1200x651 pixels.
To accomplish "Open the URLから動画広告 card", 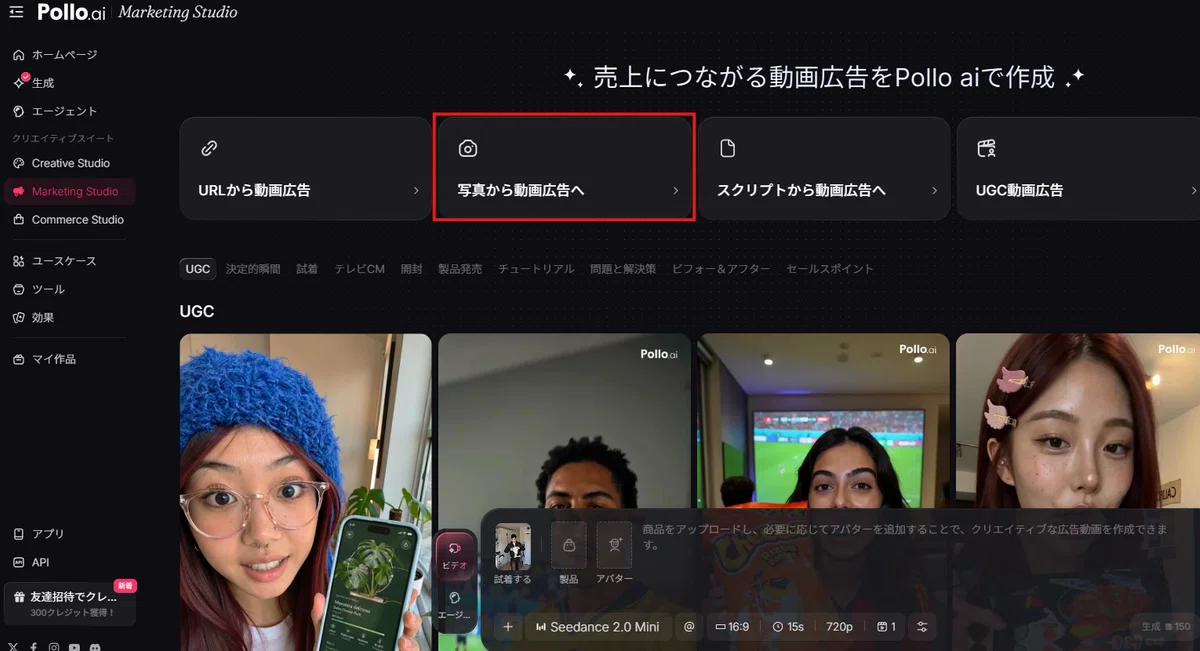I will click(305, 168).
